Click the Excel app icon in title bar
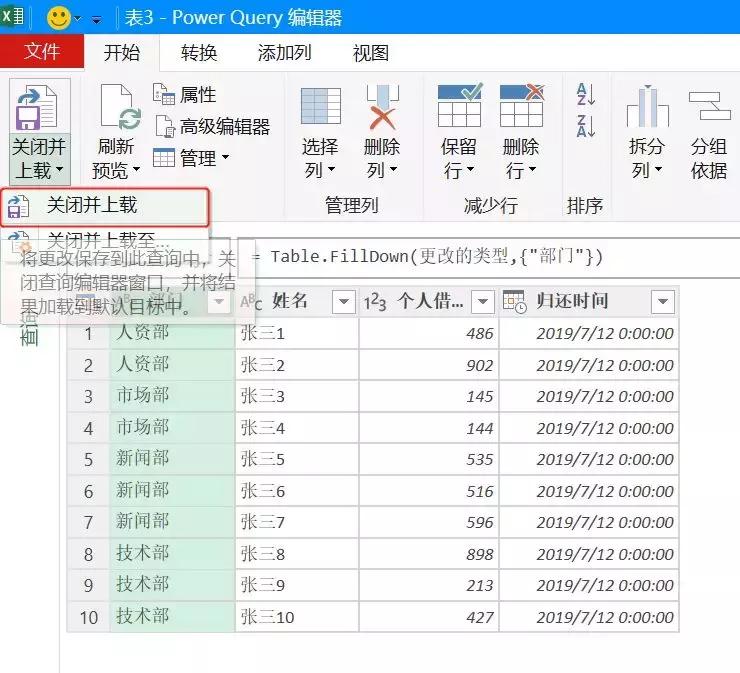740x673 pixels. click(13, 17)
